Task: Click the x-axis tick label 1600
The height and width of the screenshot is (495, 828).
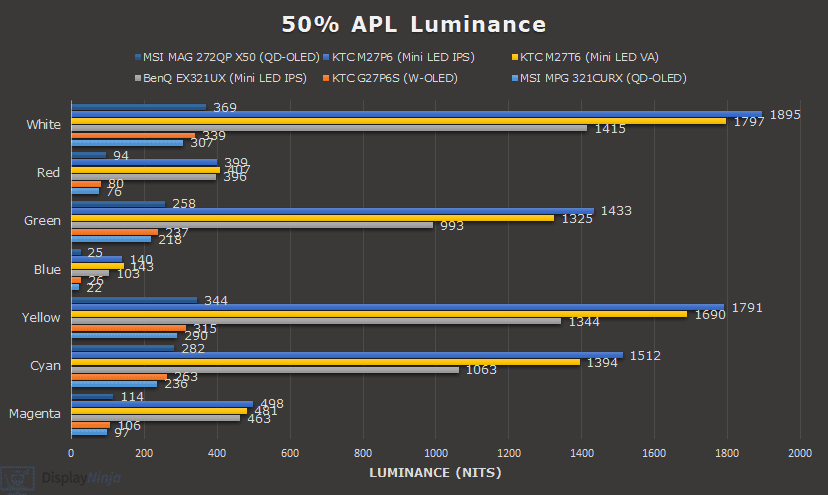Action: click(x=654, y=453)
